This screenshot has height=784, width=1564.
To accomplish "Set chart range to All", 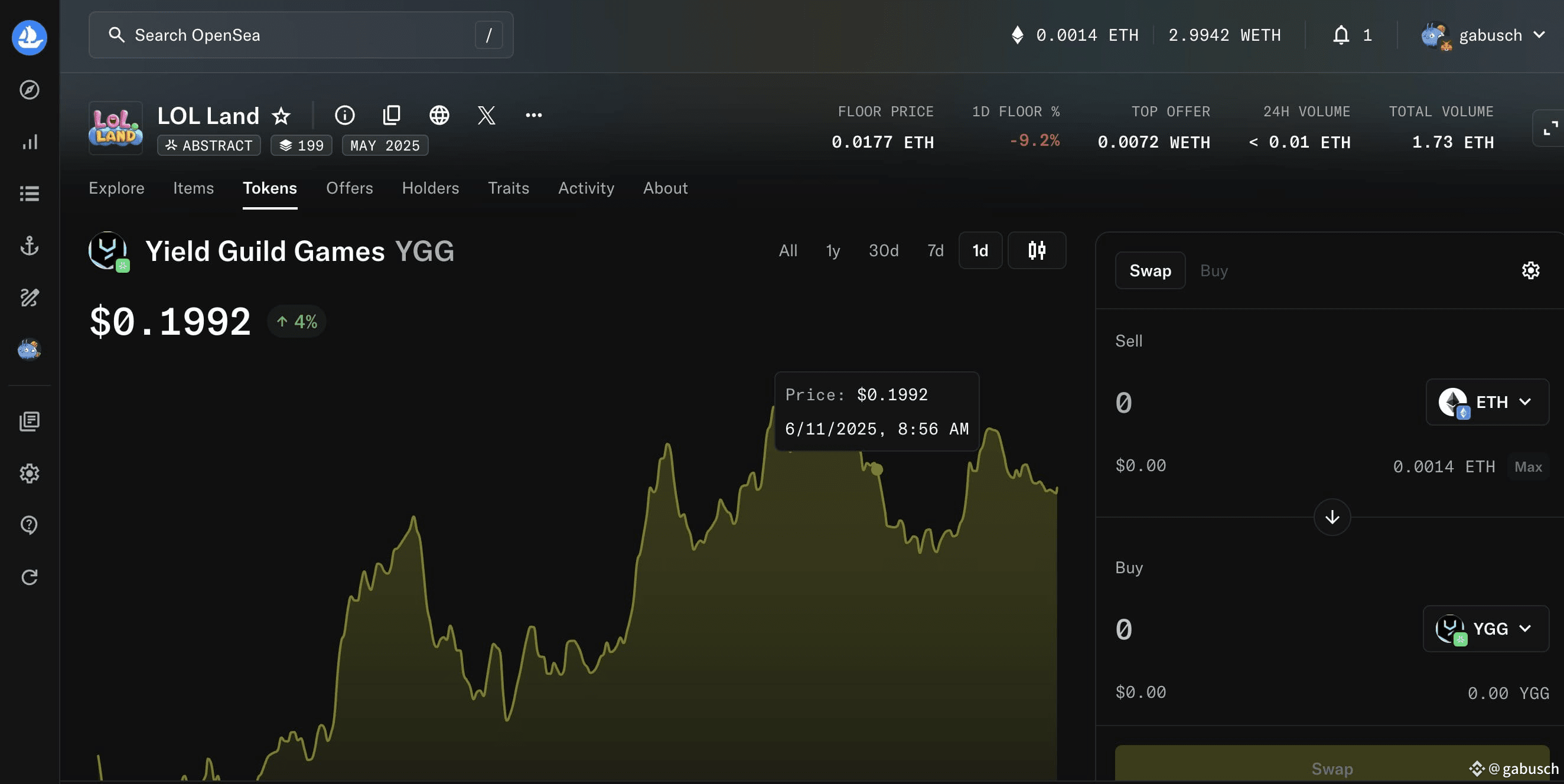I will tap(788, 251).
